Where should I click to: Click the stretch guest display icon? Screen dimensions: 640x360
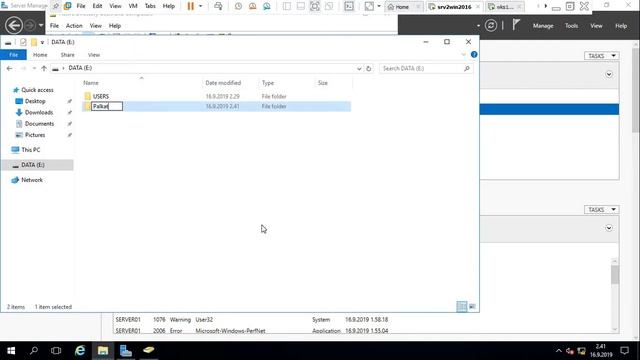(369, 6)
